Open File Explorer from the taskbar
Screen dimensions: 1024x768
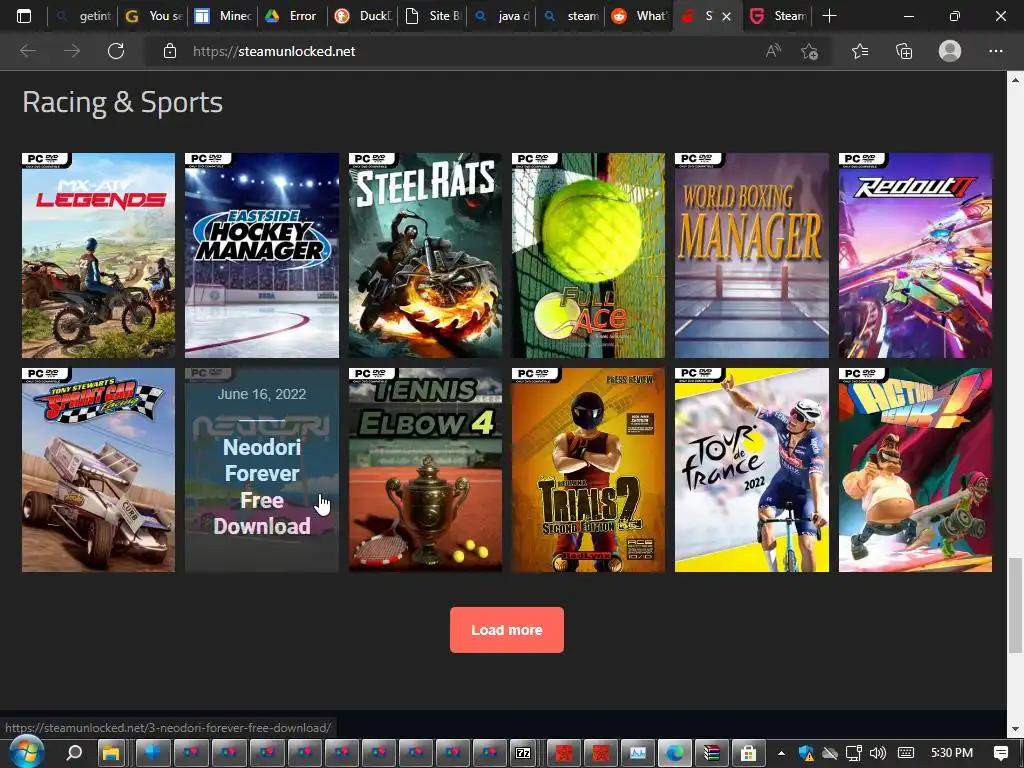click(x=112, y=753)
